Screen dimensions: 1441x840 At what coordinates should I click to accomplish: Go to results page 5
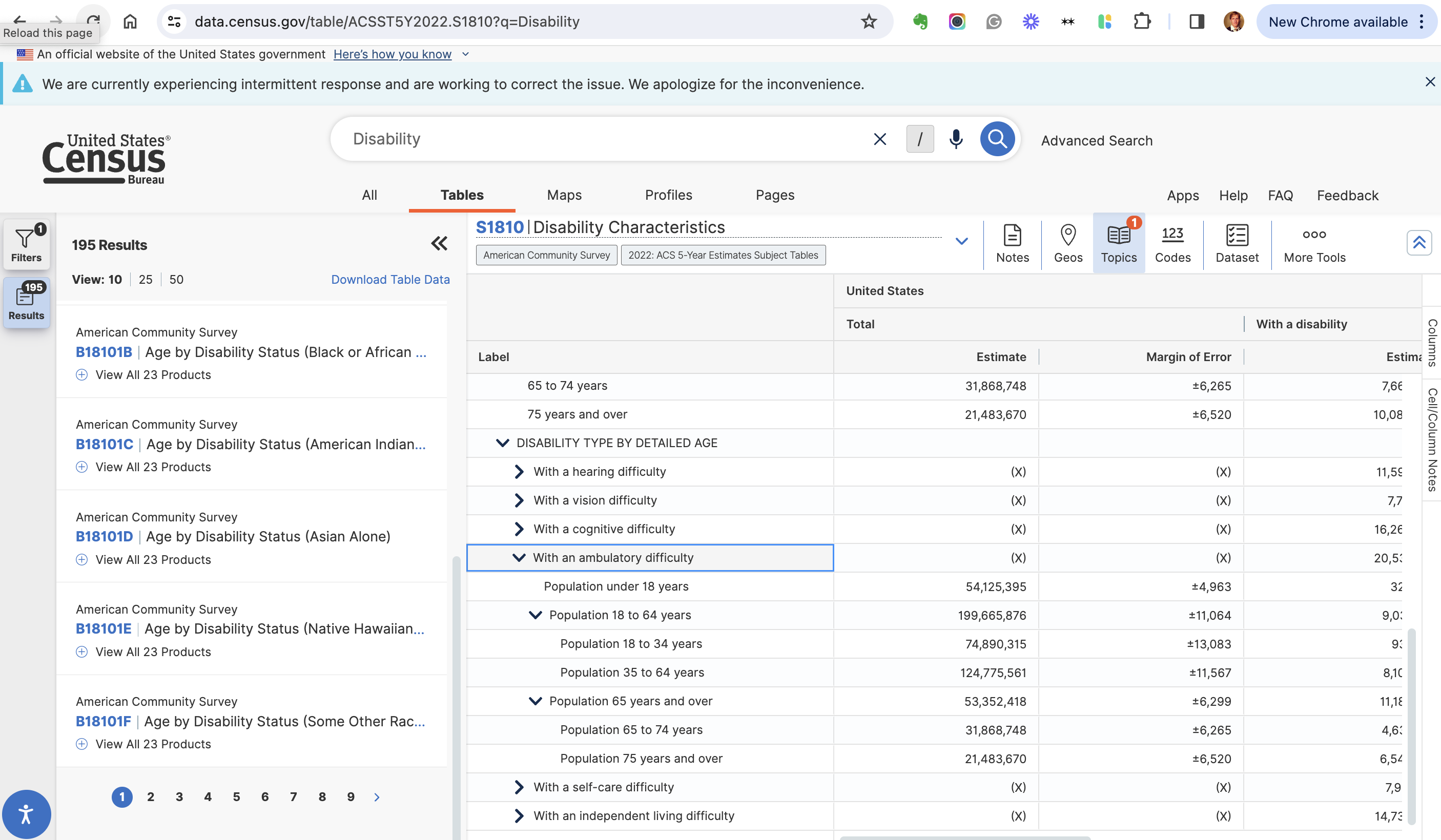tap(236, 796)
